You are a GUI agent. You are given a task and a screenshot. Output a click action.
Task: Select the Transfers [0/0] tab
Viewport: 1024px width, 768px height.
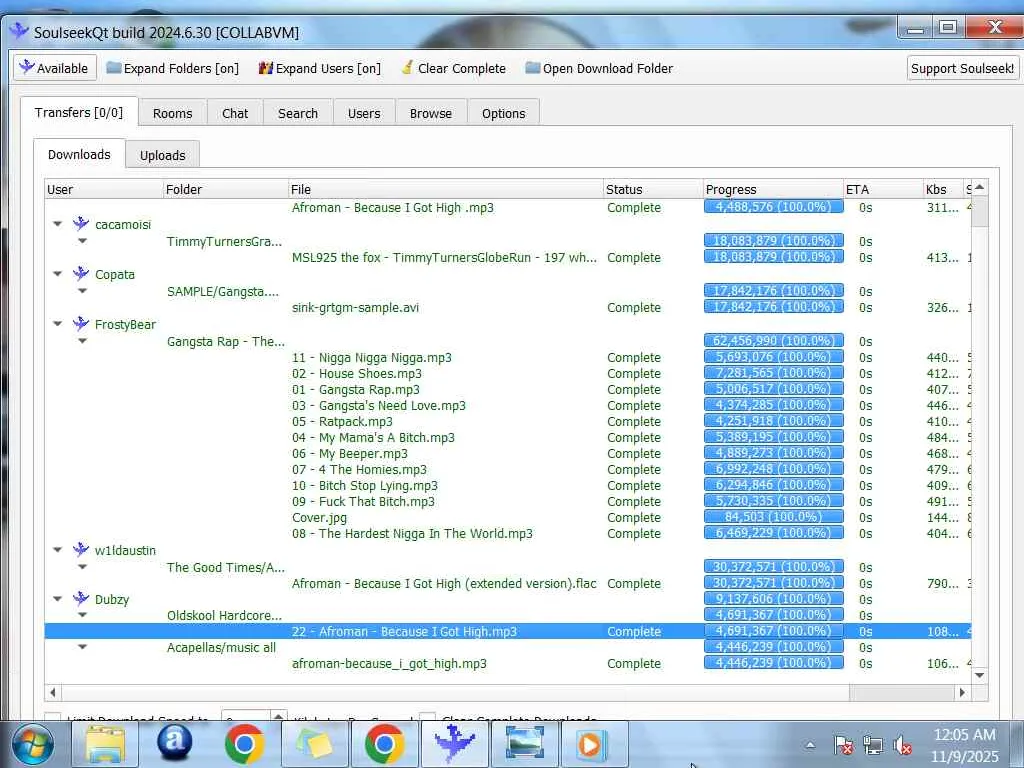[79, 112]
